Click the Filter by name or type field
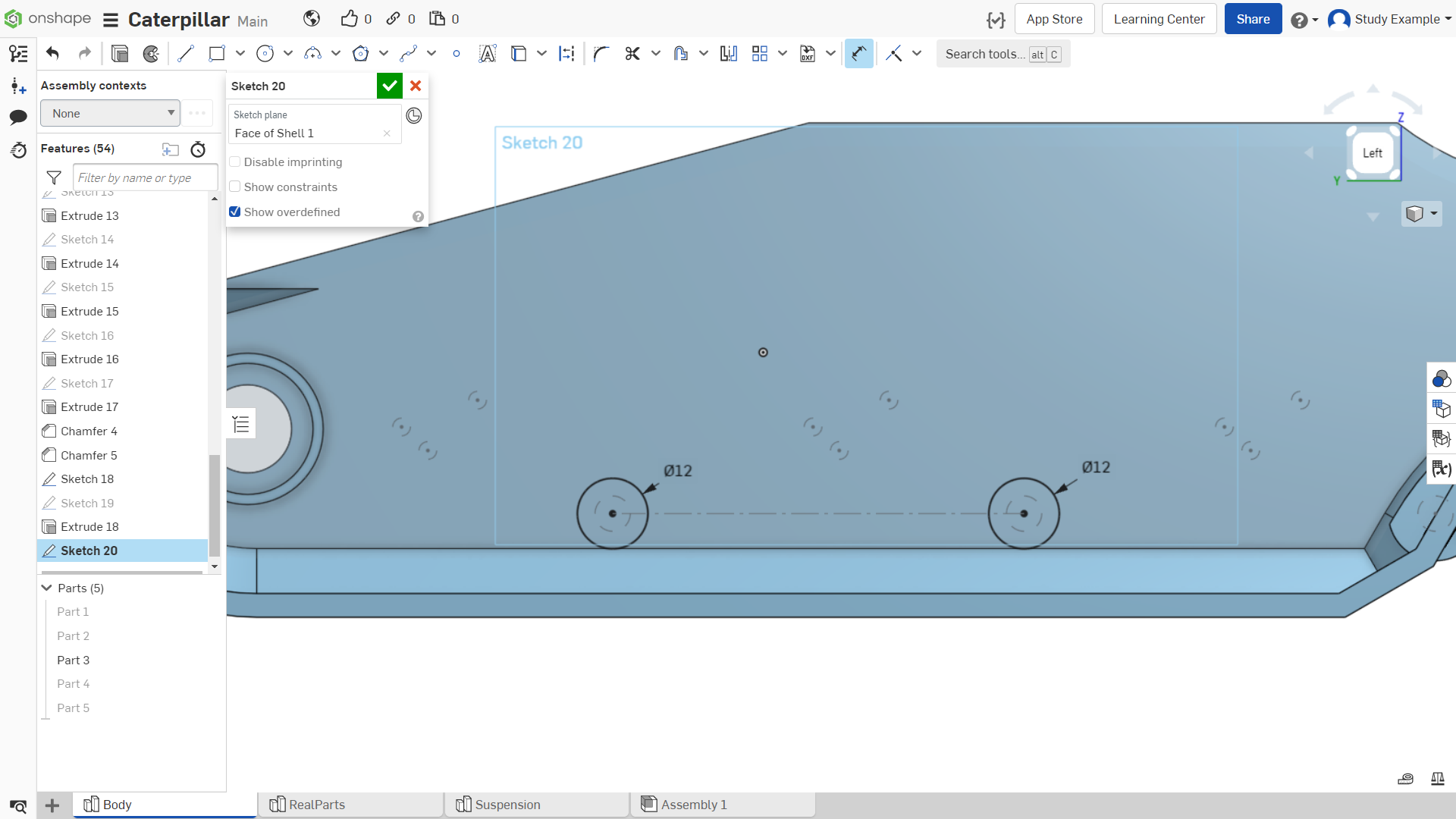The image size is (1456, 819). click(145, 178)
